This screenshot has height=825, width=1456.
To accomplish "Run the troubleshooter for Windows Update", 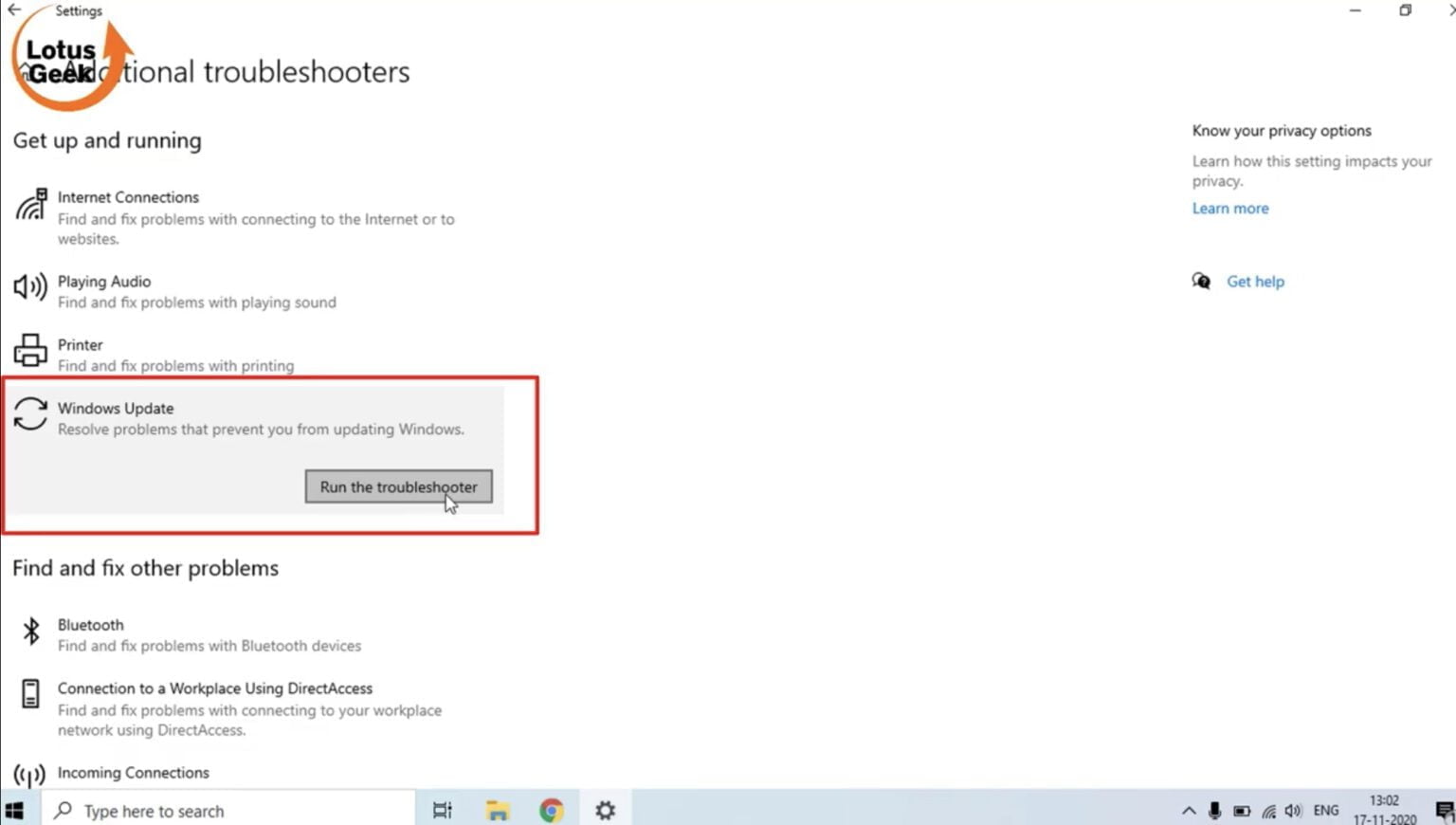I will click(398, 486).
